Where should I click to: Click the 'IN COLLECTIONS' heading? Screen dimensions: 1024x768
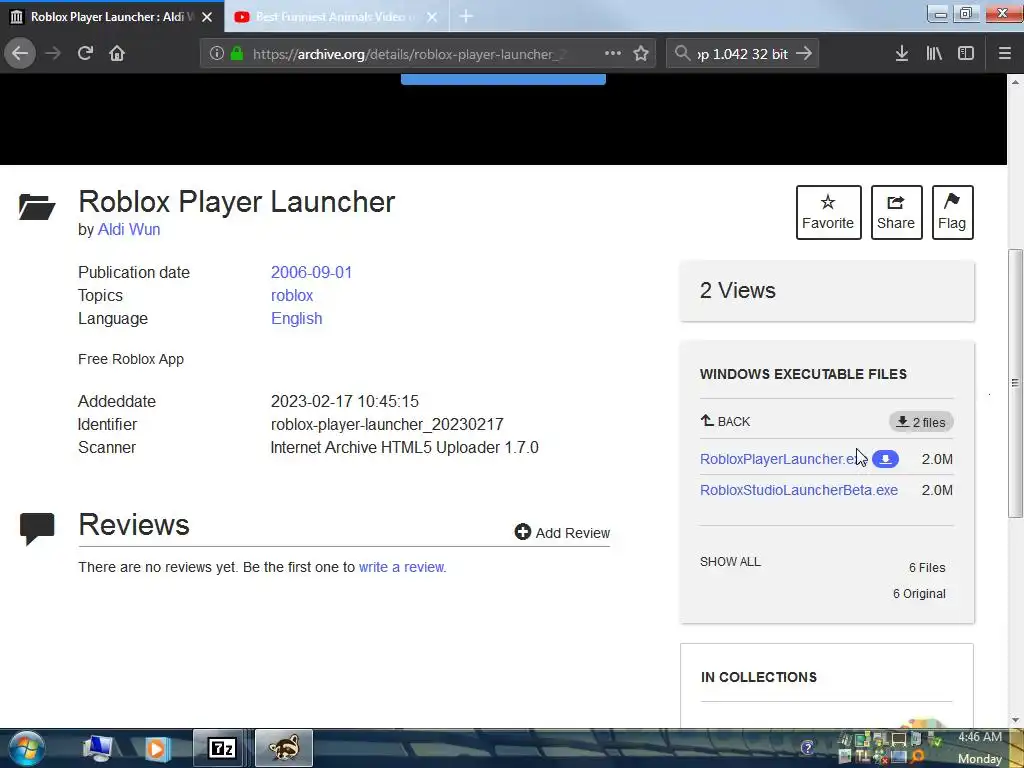759,677
